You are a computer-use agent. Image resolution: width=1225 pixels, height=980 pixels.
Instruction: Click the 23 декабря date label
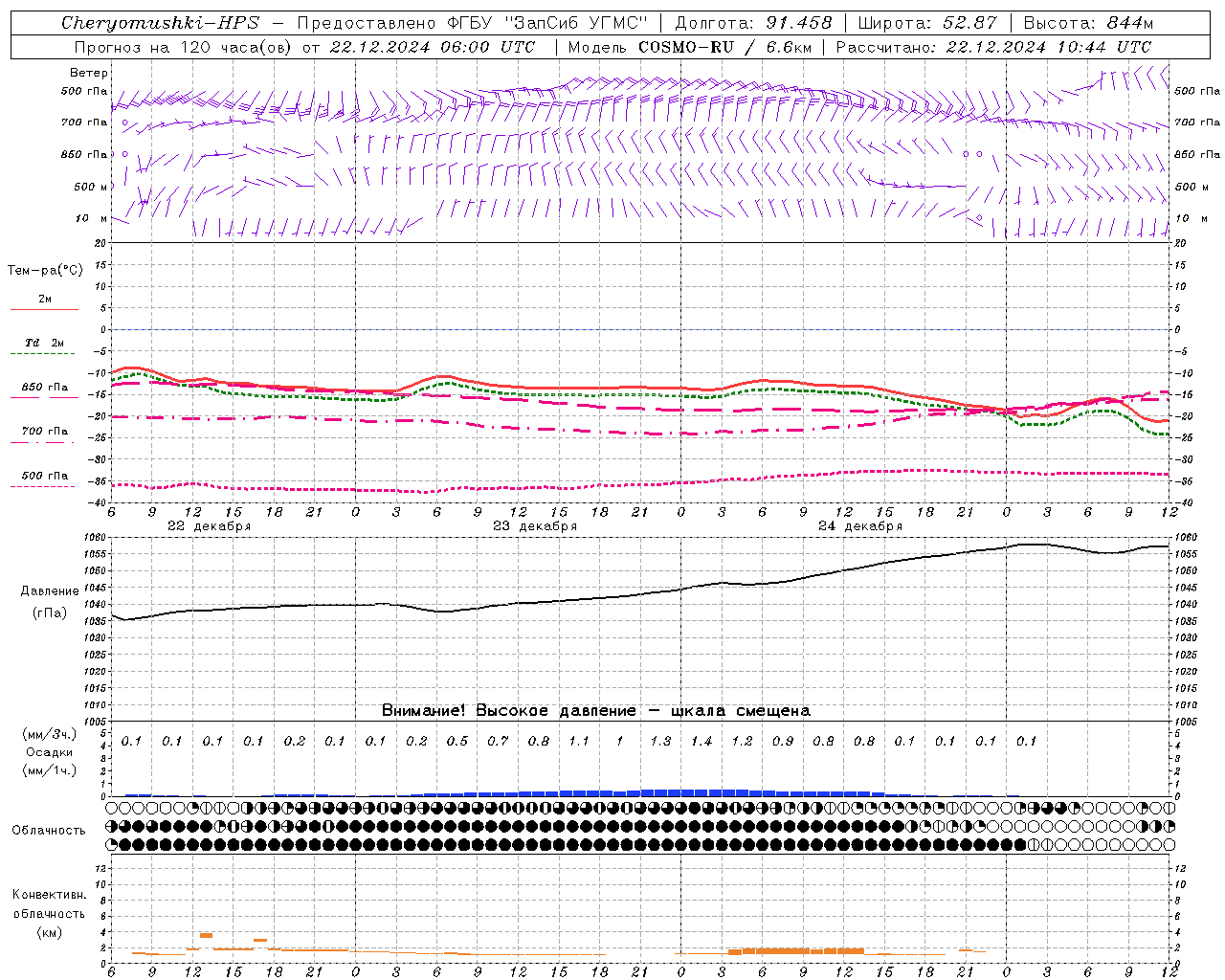(534, 526)
